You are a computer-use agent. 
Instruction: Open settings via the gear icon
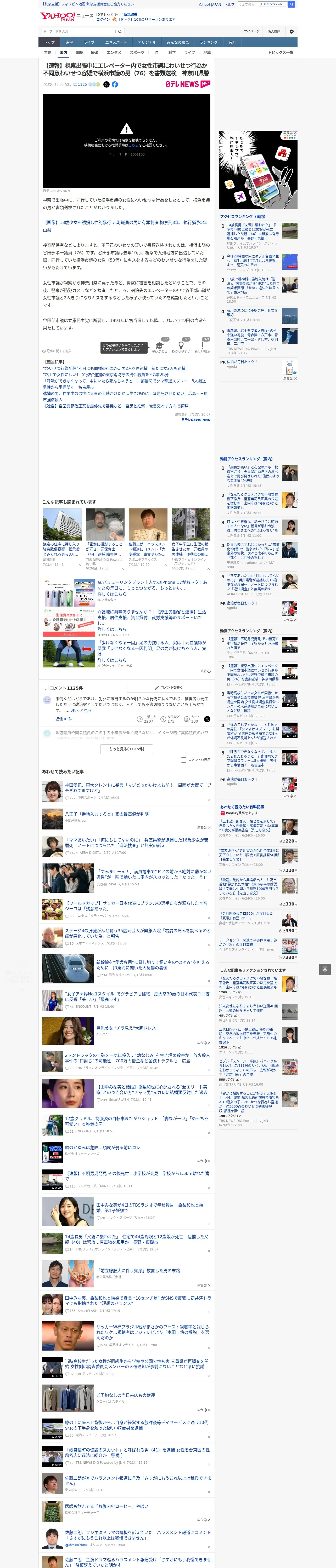coord(292,31)
